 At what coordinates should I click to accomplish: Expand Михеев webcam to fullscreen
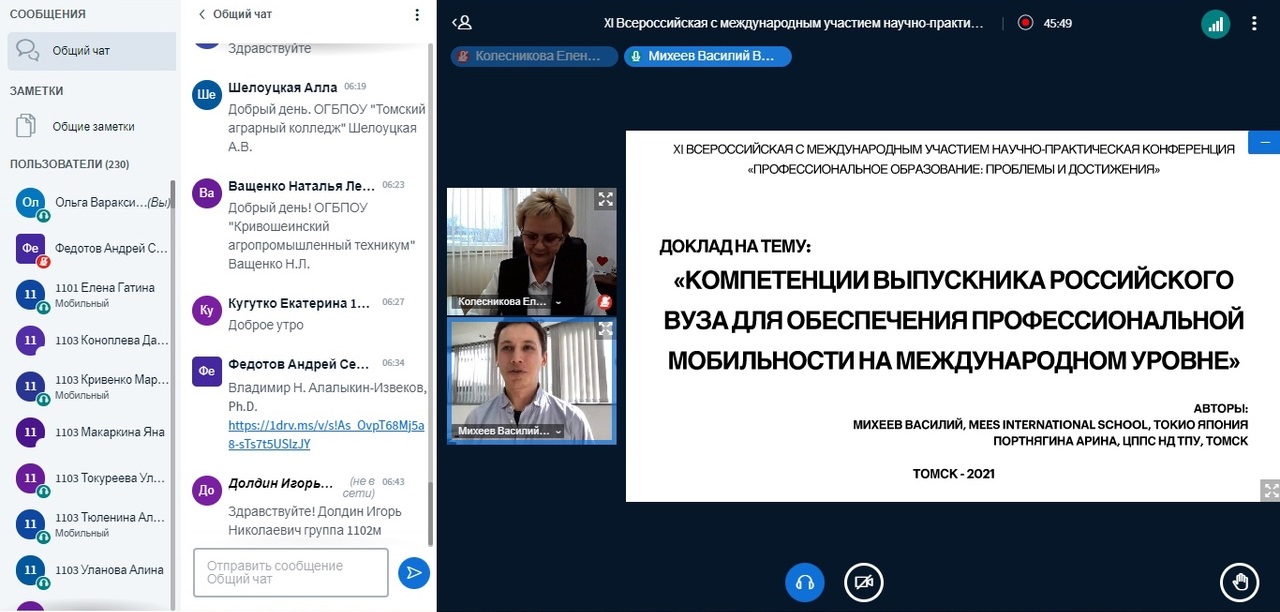point(605,329)
